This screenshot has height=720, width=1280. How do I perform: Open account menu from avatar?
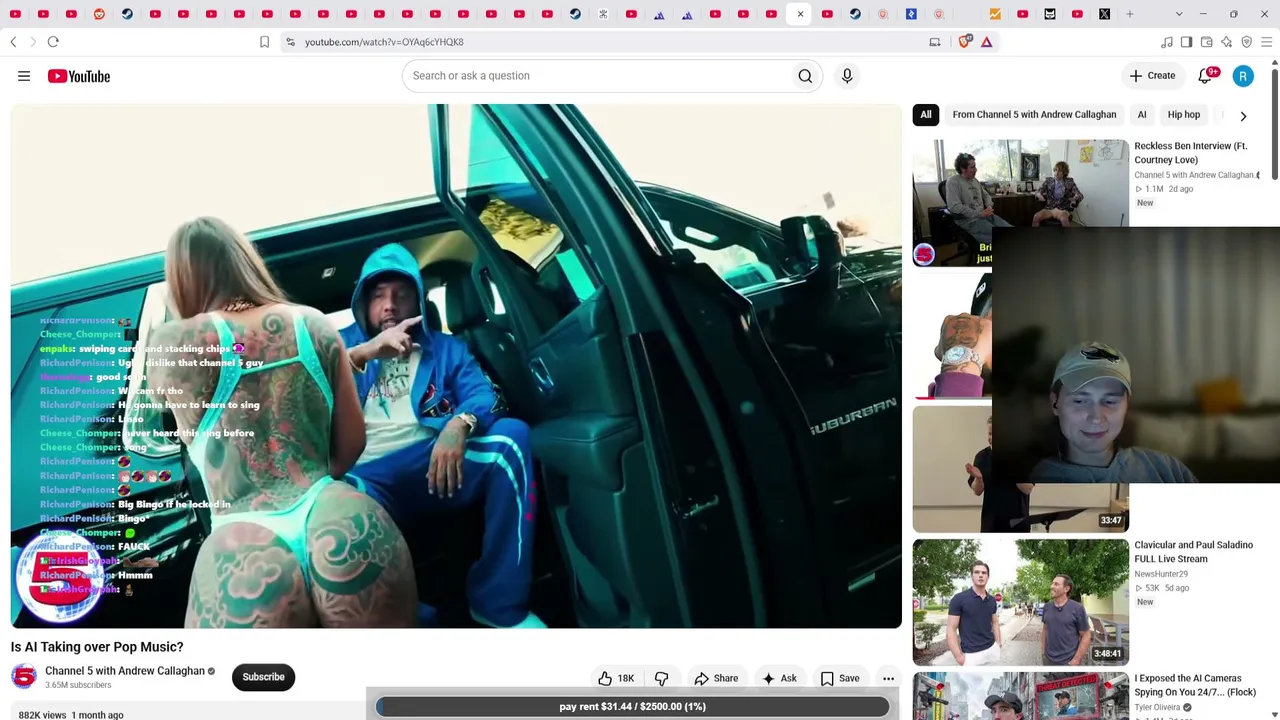click(x=1243, y=76)
